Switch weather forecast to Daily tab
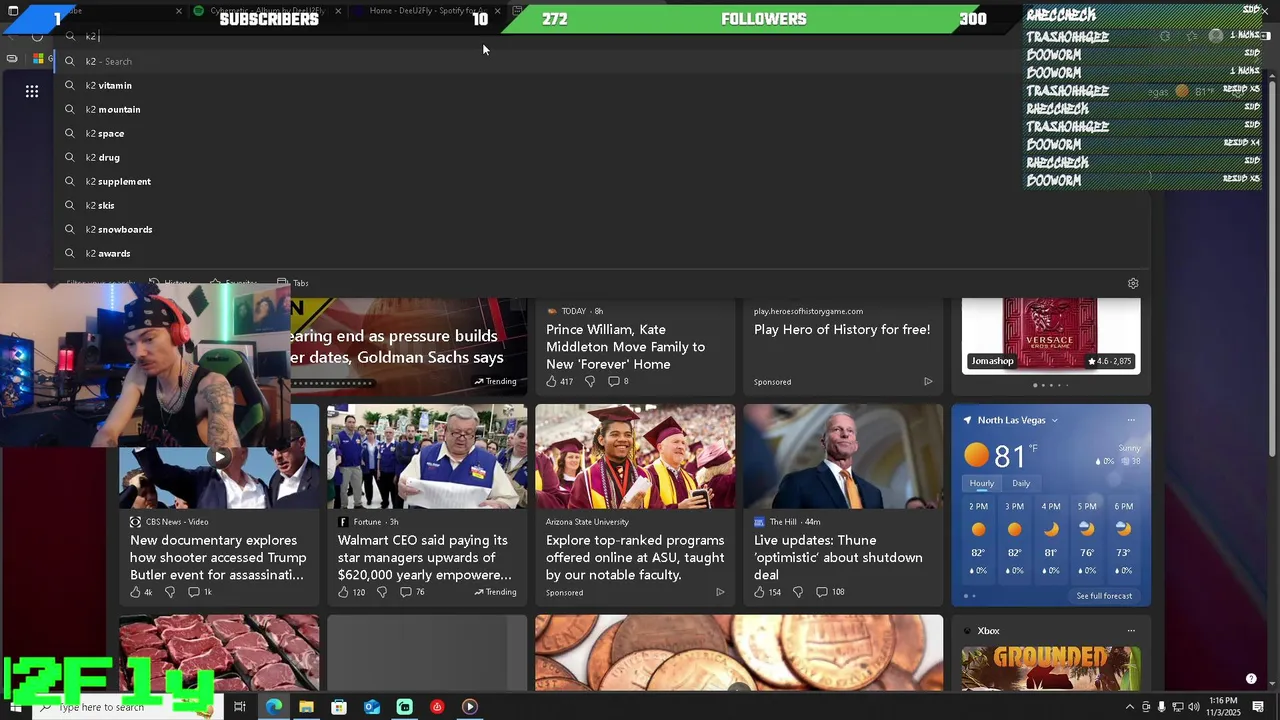1280x720 pixels. point(1021,483)
